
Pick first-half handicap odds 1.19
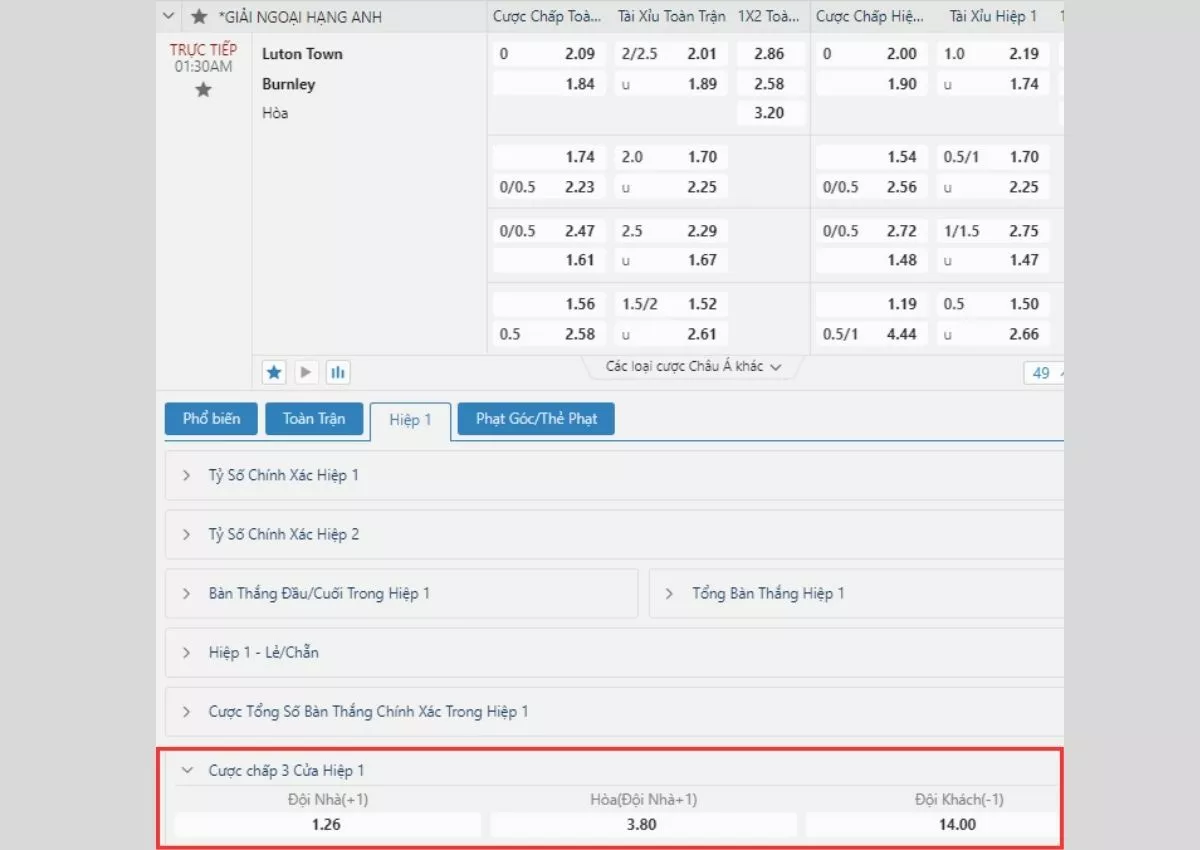tap(871, 304)
